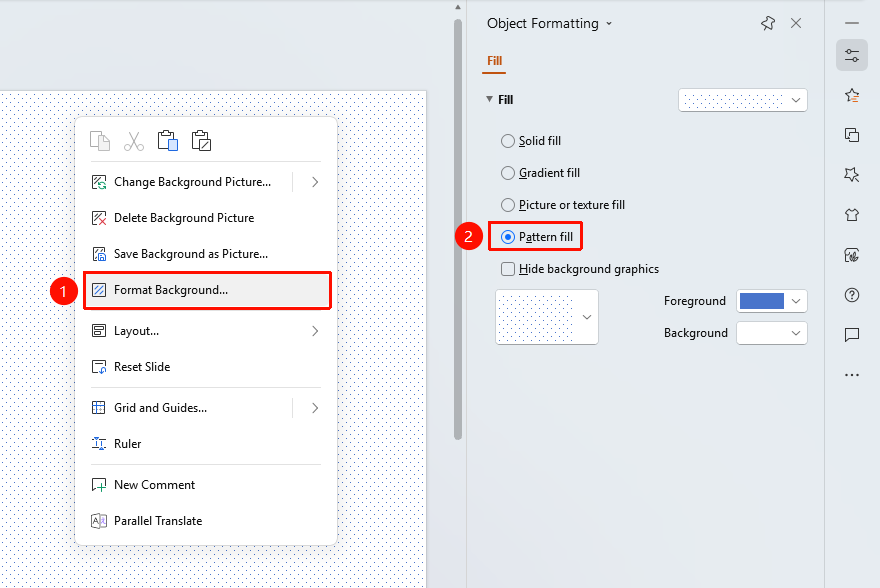Image resolution: width=880 pixels, height=588 pixels.
Task: Click the picture design sidebar icon
Action: pos(852,255)
